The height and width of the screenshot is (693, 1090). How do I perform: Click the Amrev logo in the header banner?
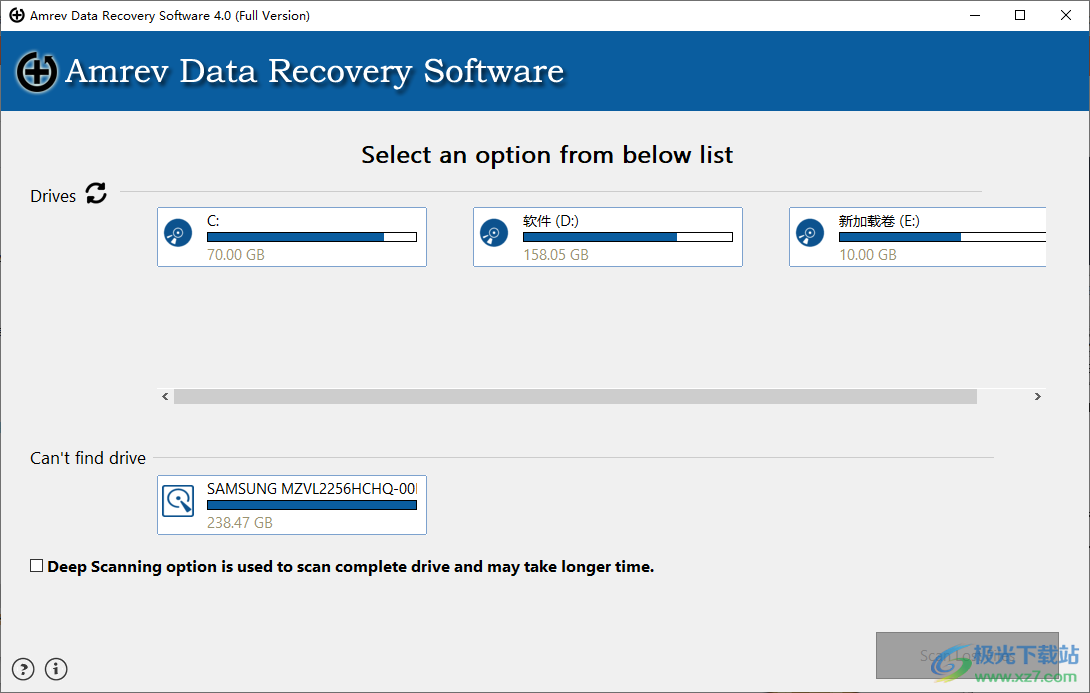(36, 71)
